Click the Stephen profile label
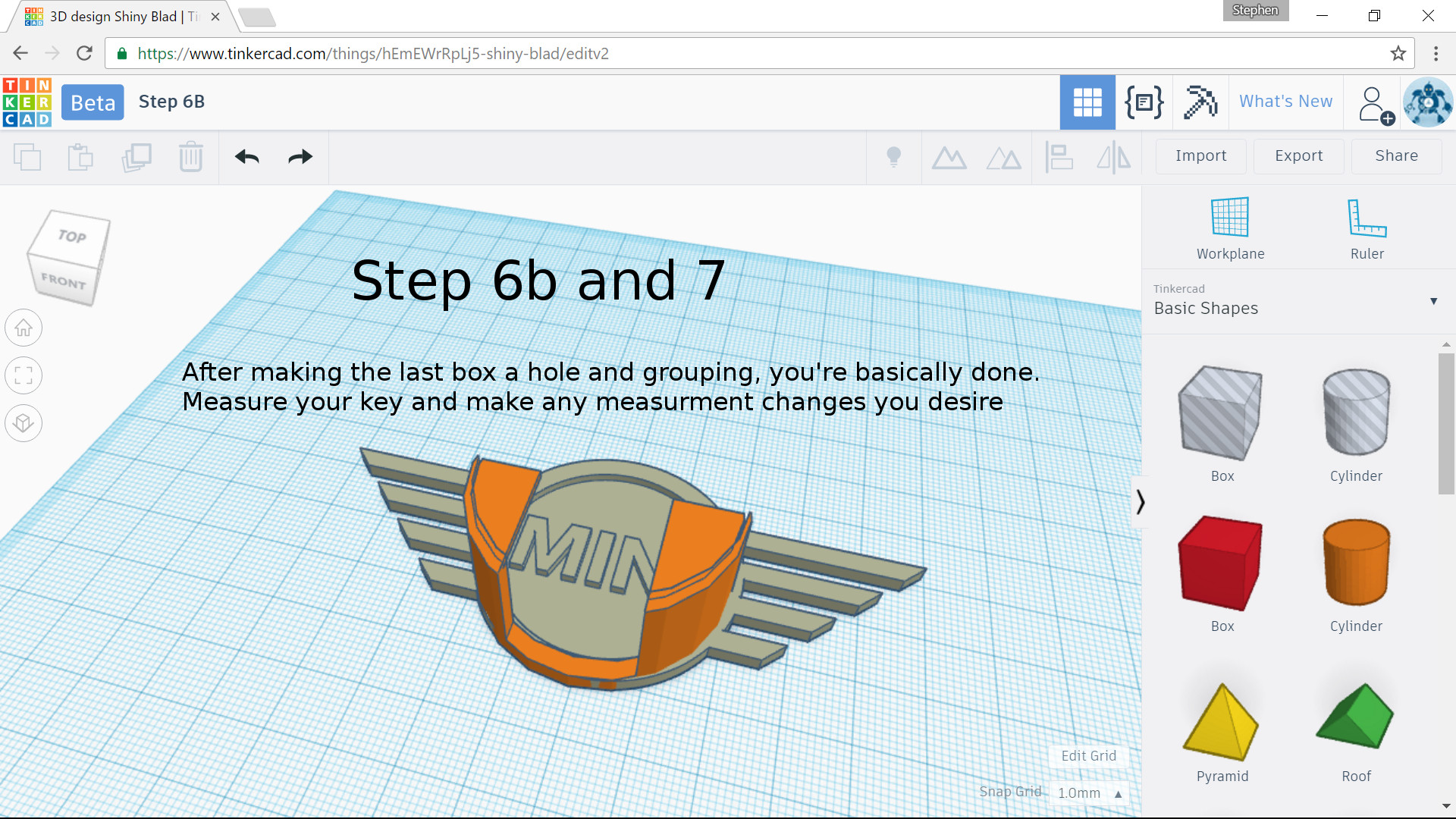The image size is (1456, 819). (1255, 11)
